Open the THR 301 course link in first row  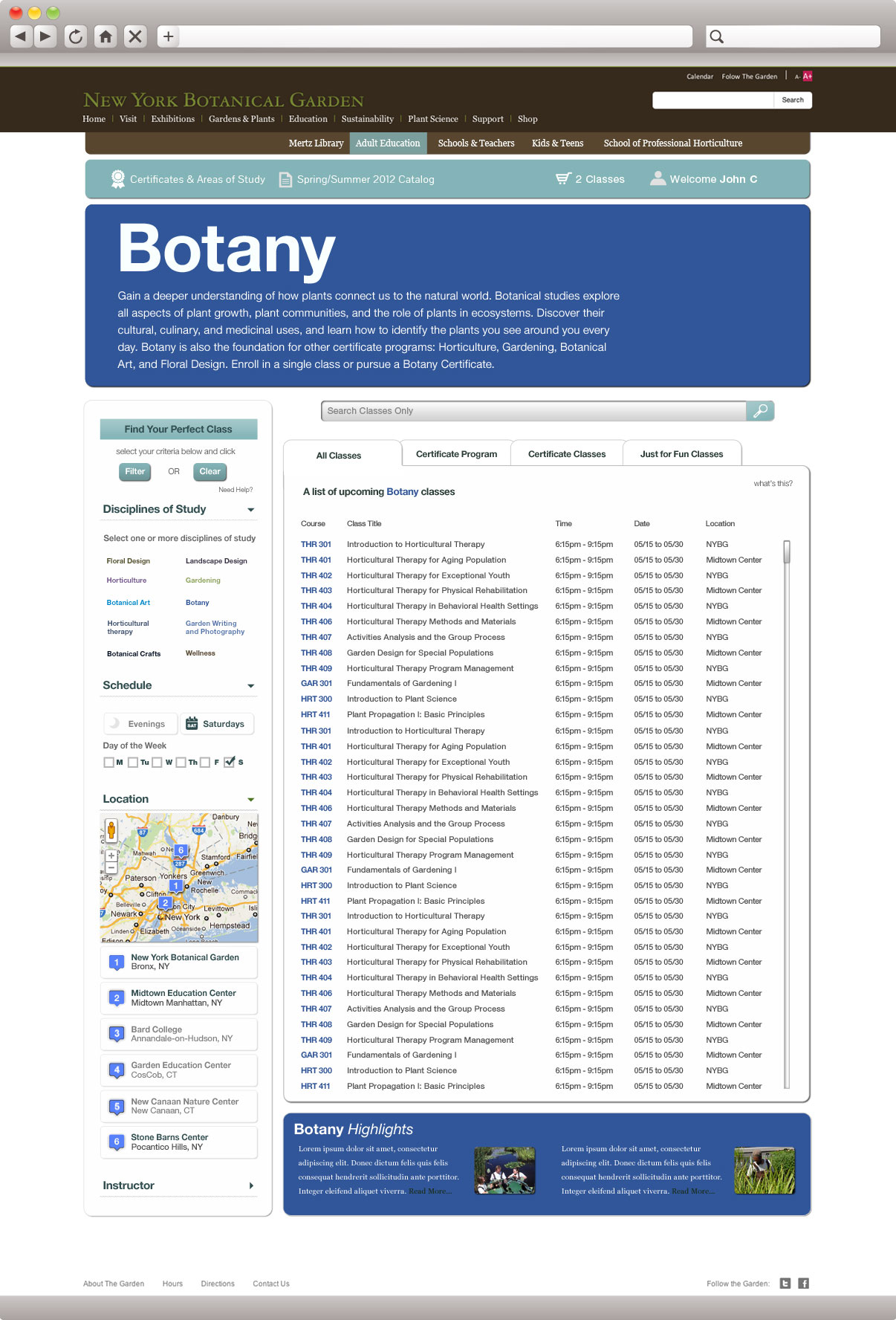pyautogui.click(x=316, y=544)
